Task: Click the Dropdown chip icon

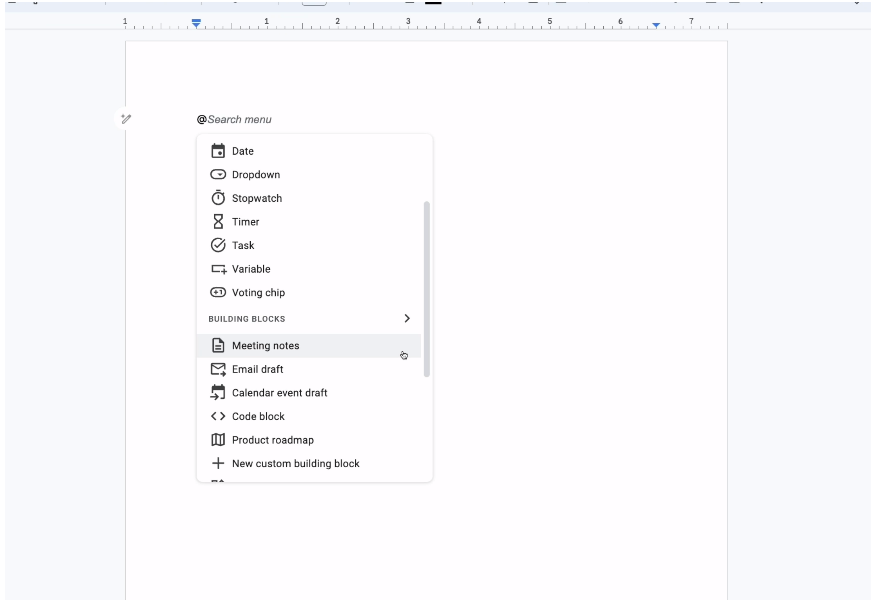Action: (218, 174)
